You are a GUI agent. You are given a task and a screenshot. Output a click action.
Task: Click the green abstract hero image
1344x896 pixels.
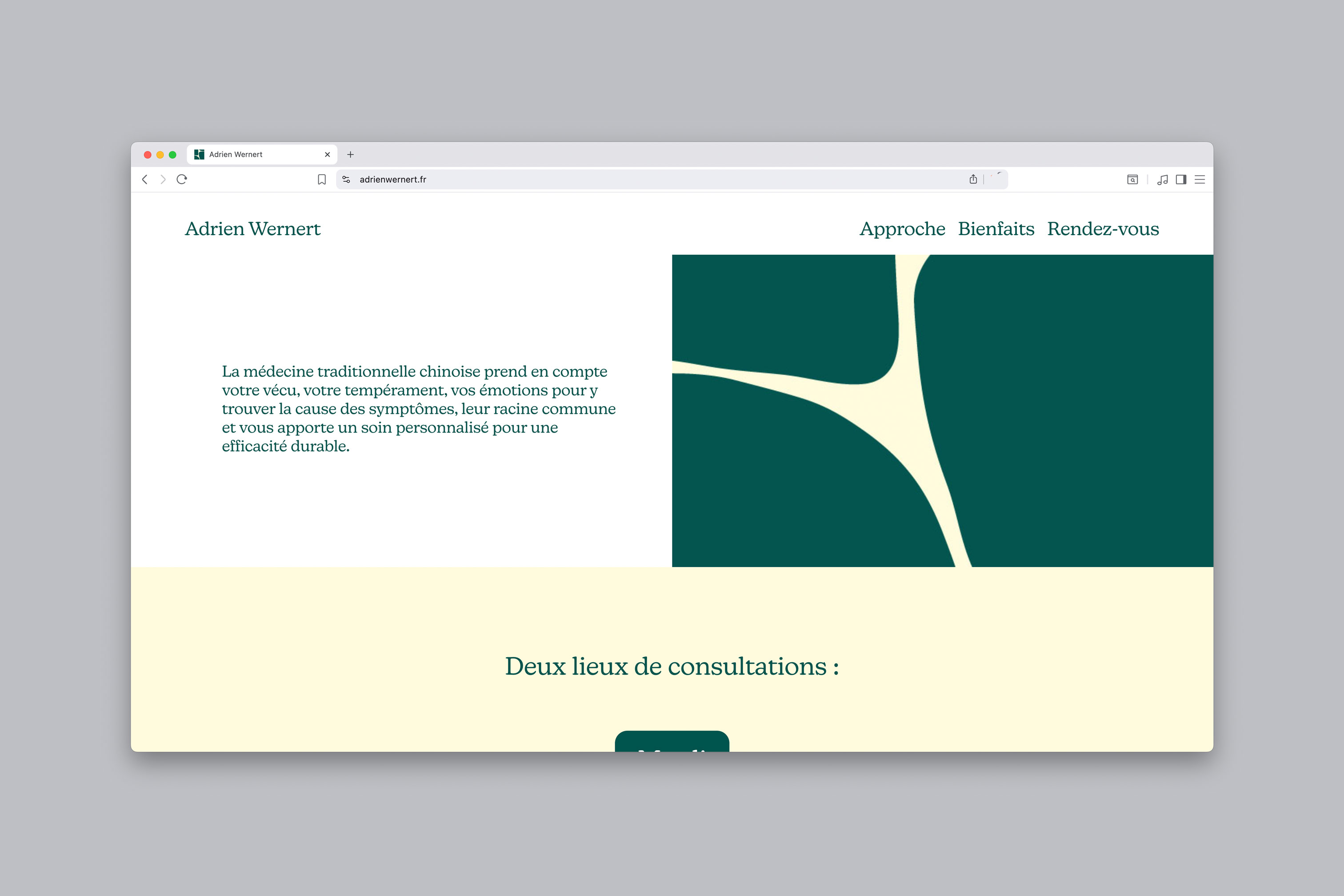coord(942,410)
